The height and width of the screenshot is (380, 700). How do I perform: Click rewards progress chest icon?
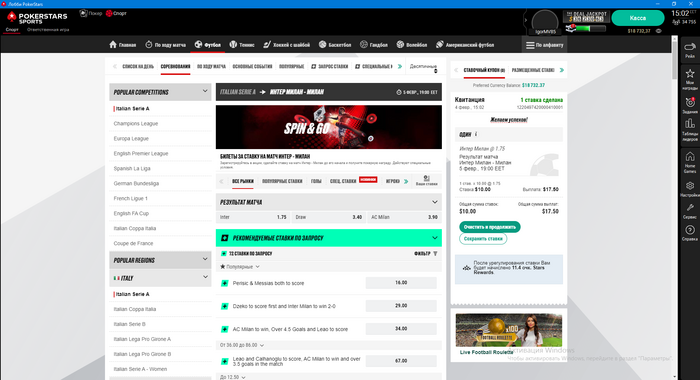570,28
